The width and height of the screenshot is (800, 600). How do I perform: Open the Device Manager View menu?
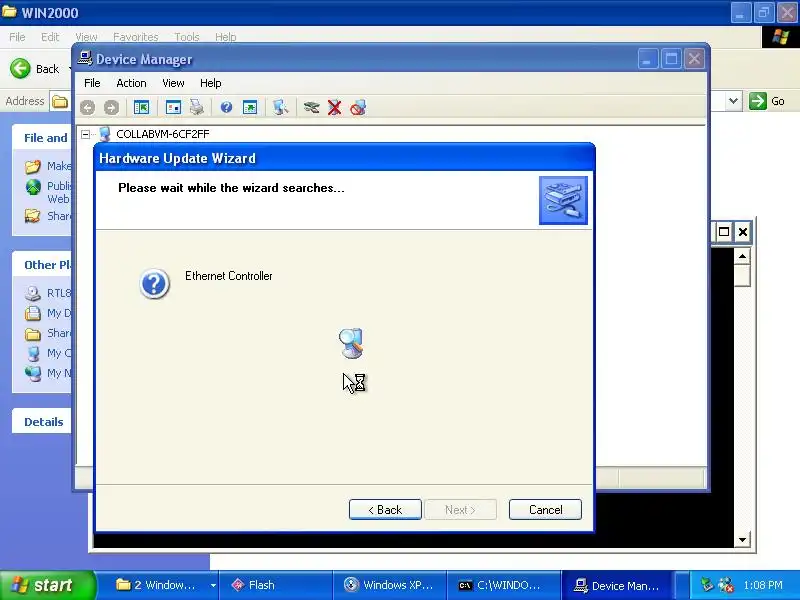pos(173,83)
